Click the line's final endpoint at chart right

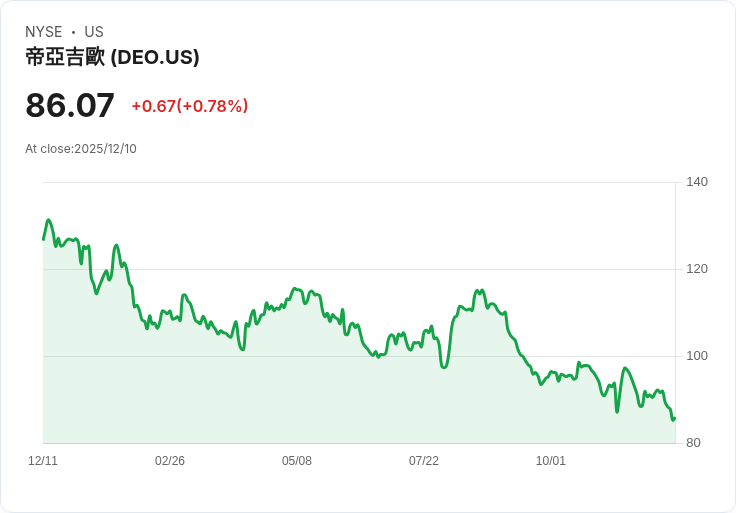(x=674, y=418)
